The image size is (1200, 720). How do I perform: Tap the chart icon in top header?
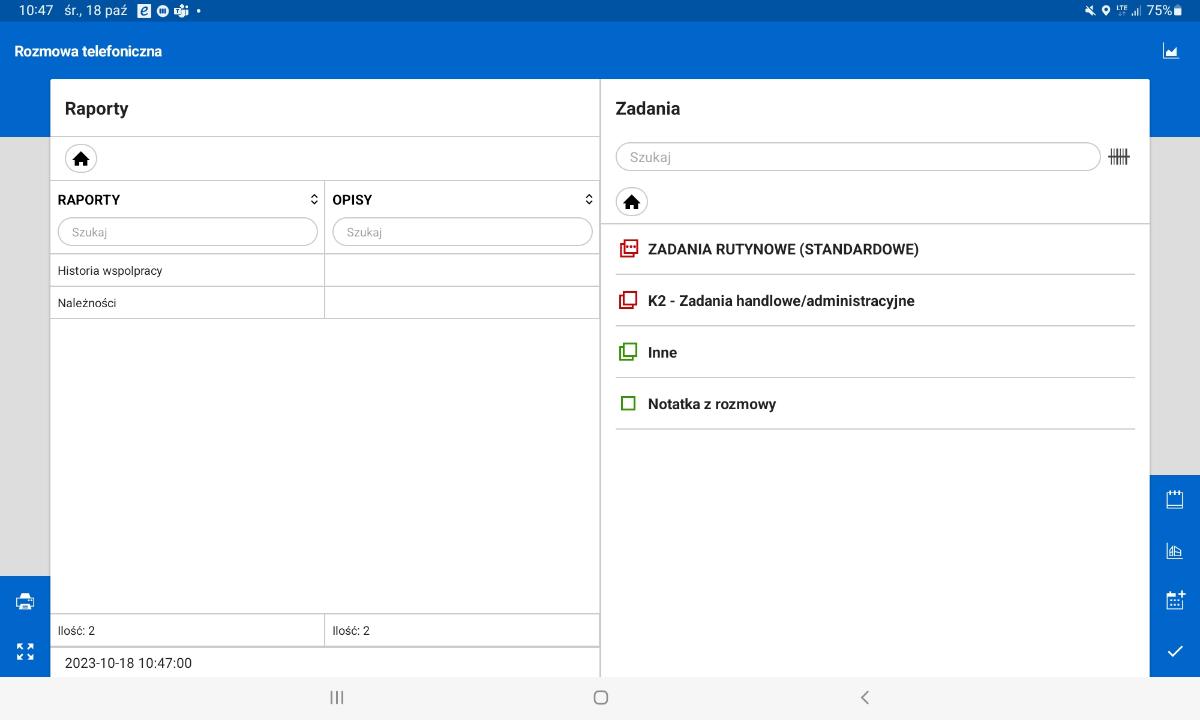(x=1170, y=51)
